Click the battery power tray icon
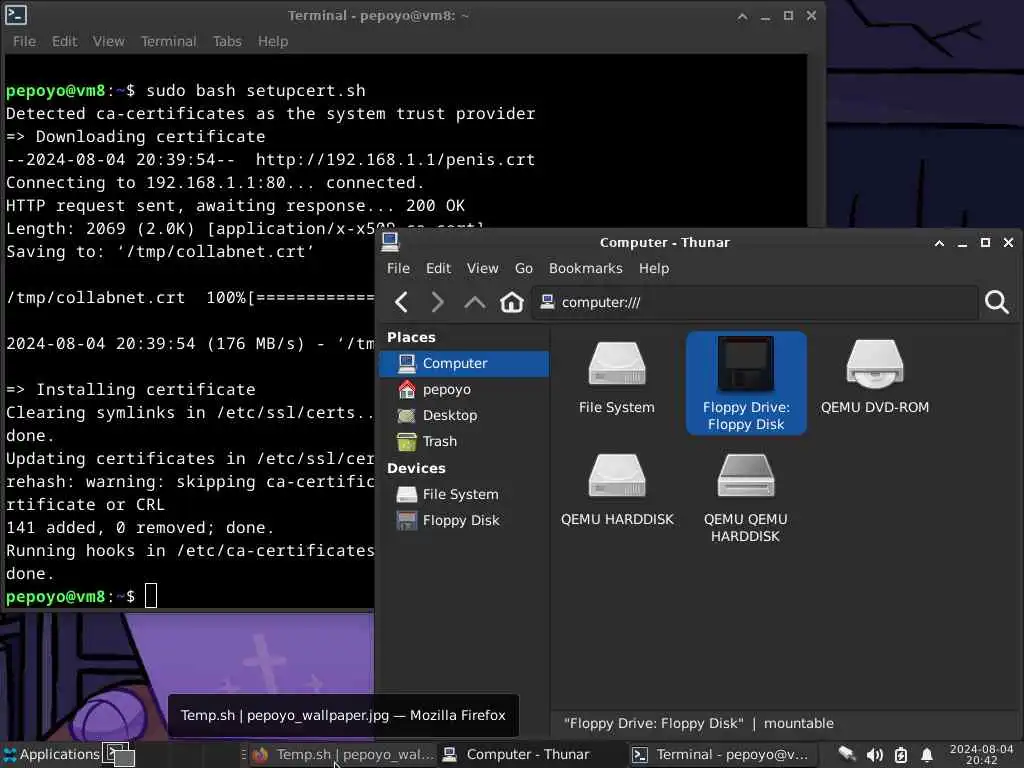This screenshot has height=768, width=1024. pyautogui.click(x=901, y=755)
